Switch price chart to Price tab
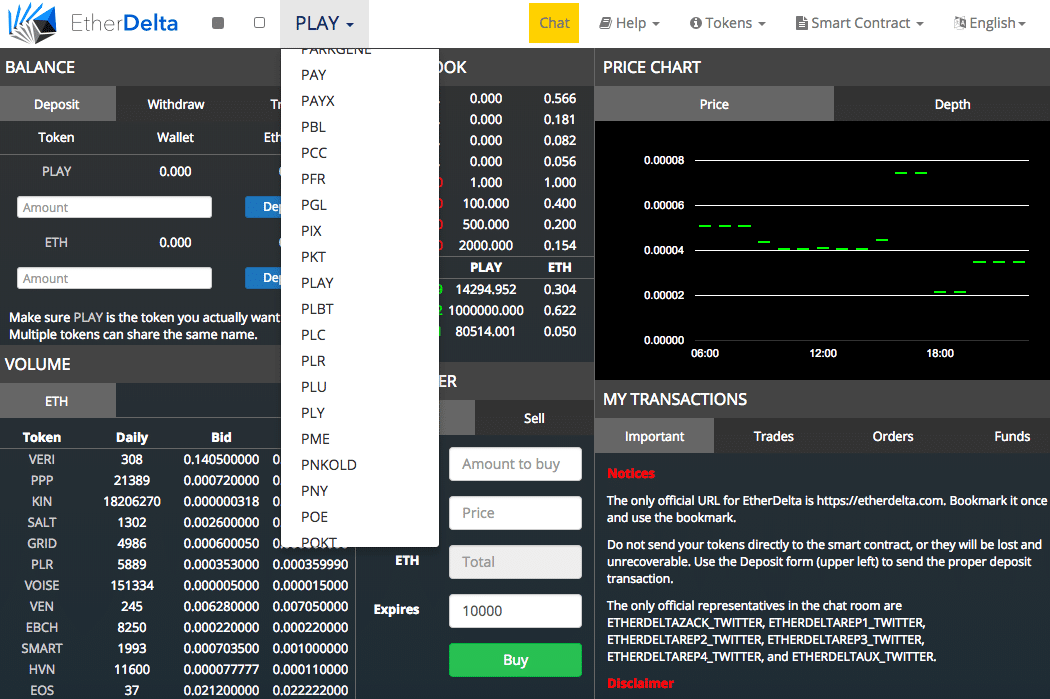Image resolution: width=1050 pixels, height=699 pixels. [714, 104]
